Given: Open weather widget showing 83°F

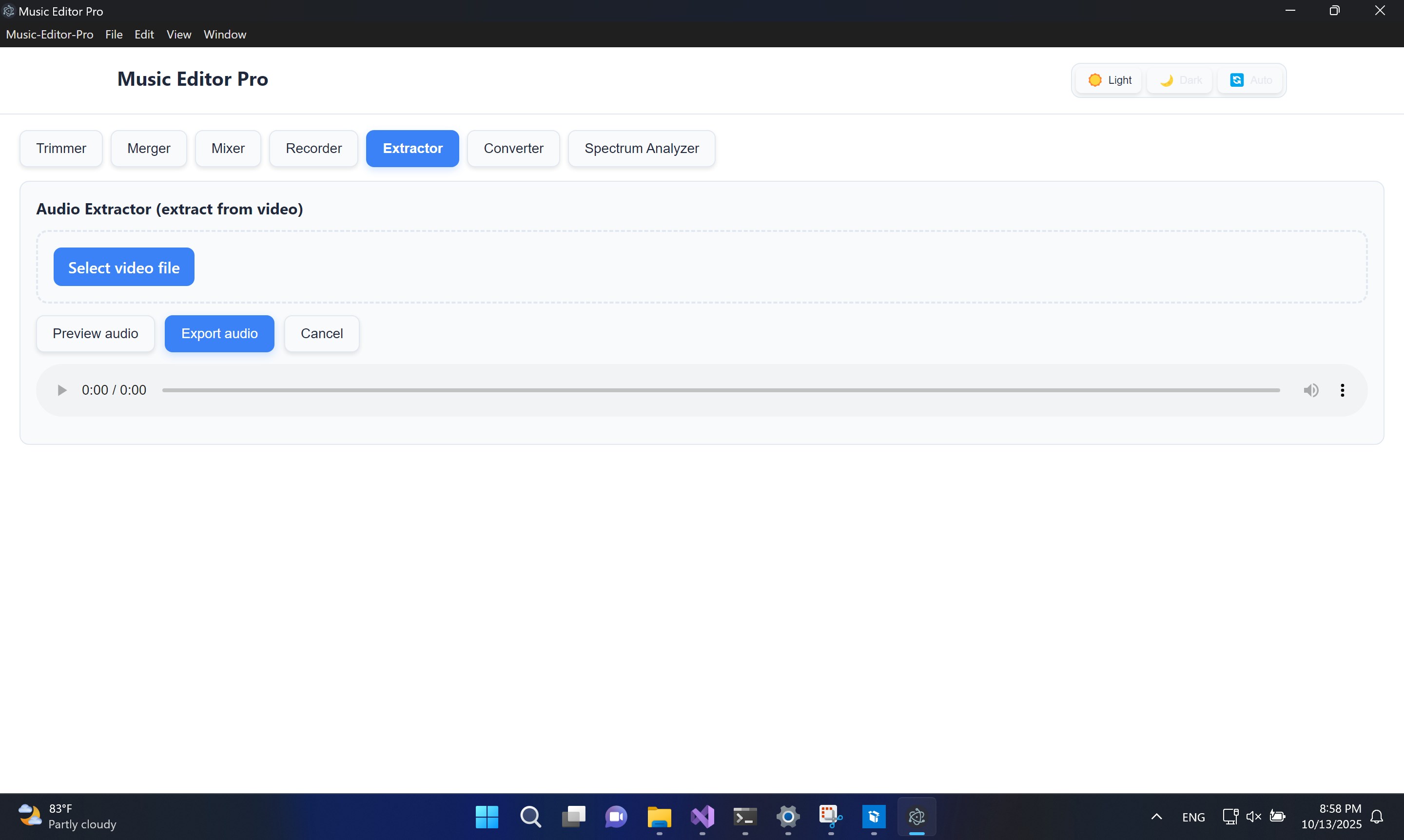Looking at the screenshot, I should tap(67, 816).
